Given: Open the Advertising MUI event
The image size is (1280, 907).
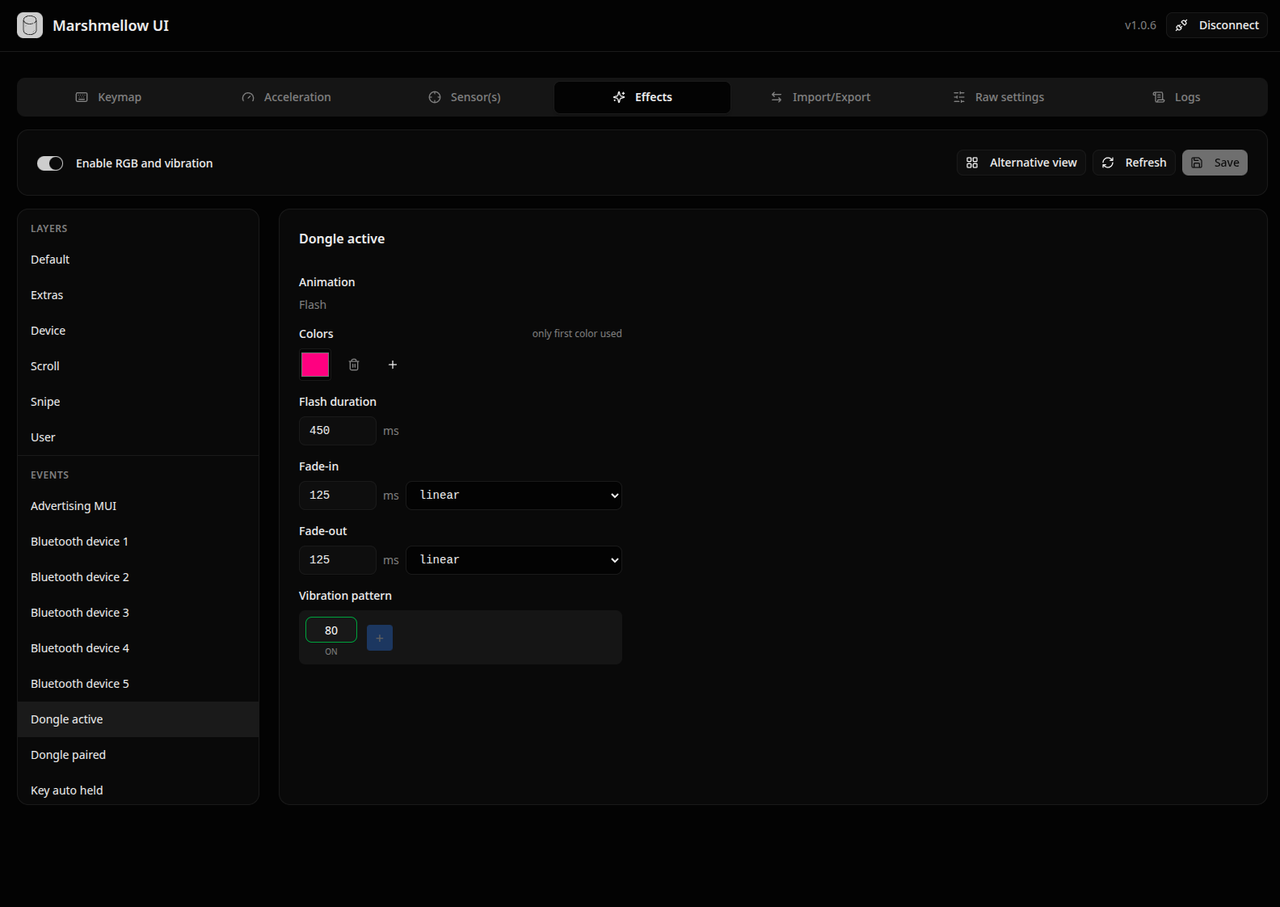Looking at the screenshot, I should pyautogui.click(x=138, y=506).
